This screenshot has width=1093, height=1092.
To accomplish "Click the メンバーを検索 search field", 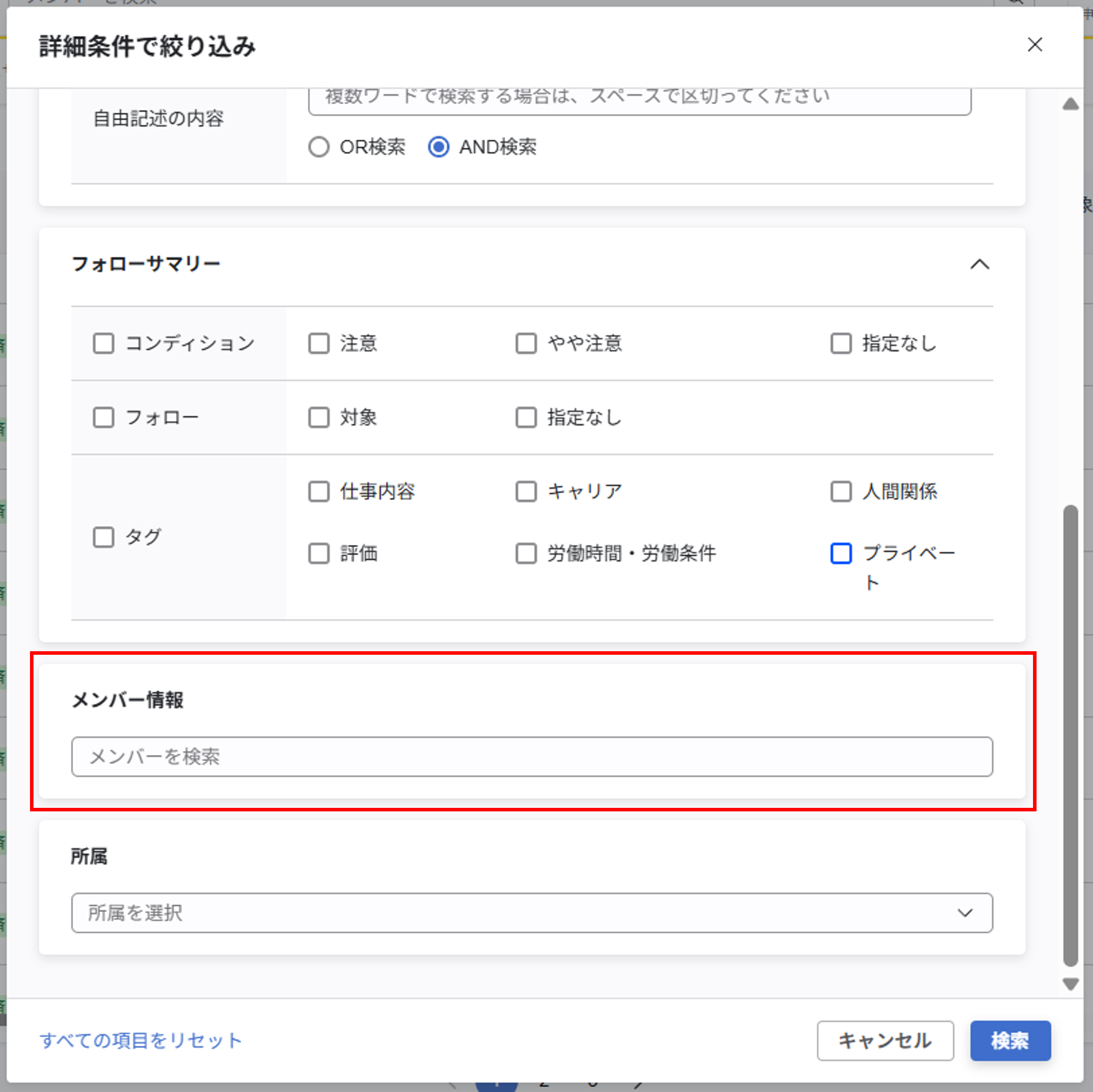I will point(532,757).
